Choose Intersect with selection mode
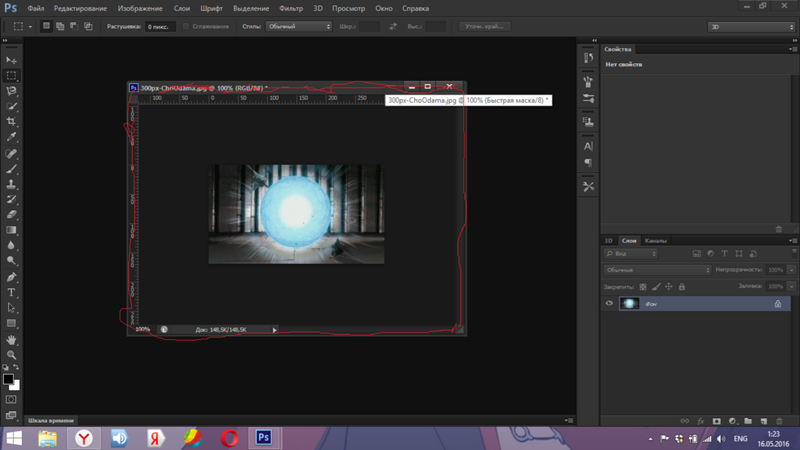 point(88,26)
